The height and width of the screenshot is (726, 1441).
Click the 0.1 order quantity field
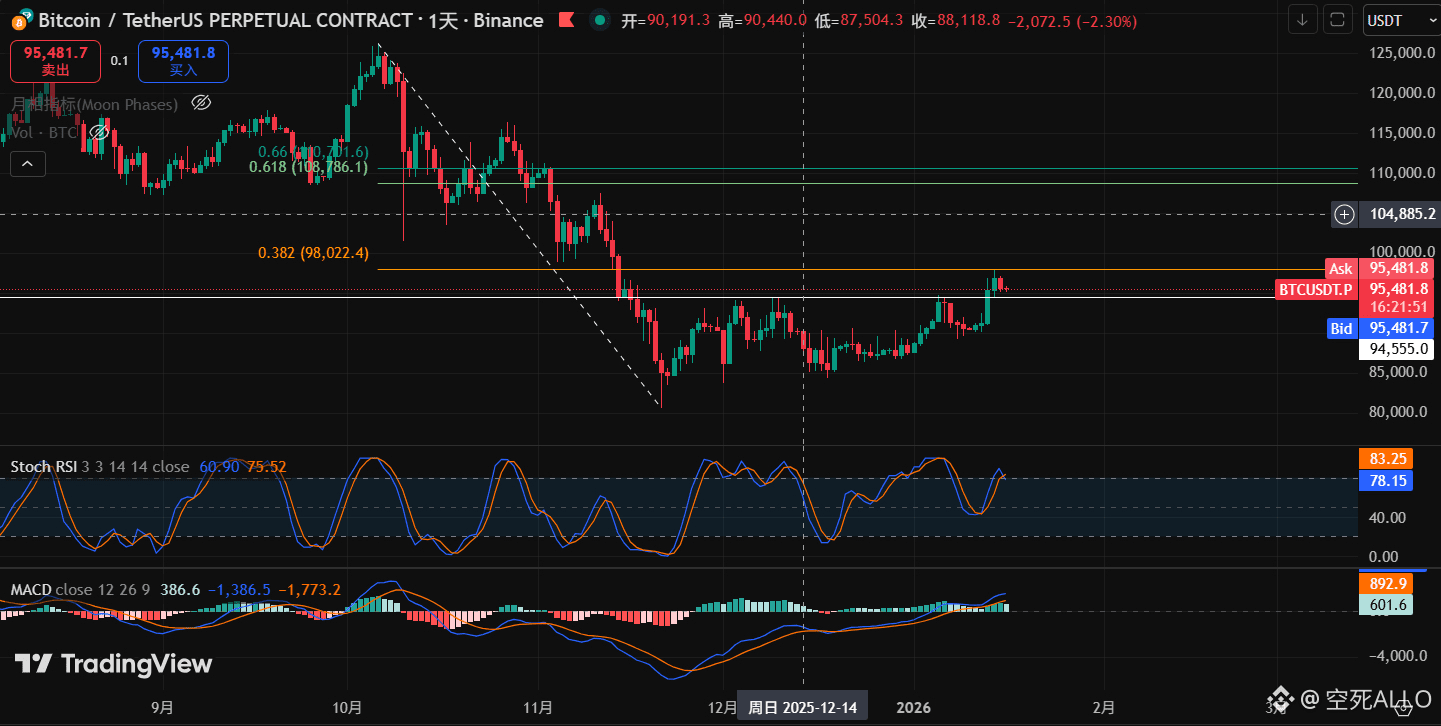coord(119,61)
